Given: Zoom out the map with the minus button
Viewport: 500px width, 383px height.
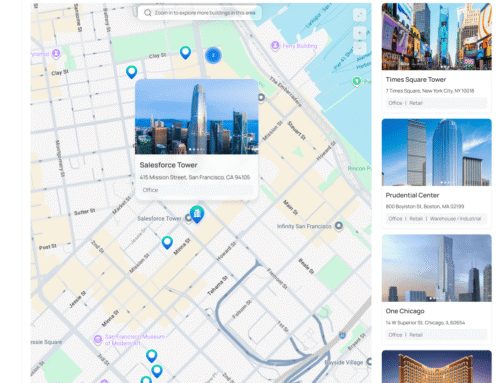Looking at the screenshot, I should pyautogui.click(x=359, y=48).
